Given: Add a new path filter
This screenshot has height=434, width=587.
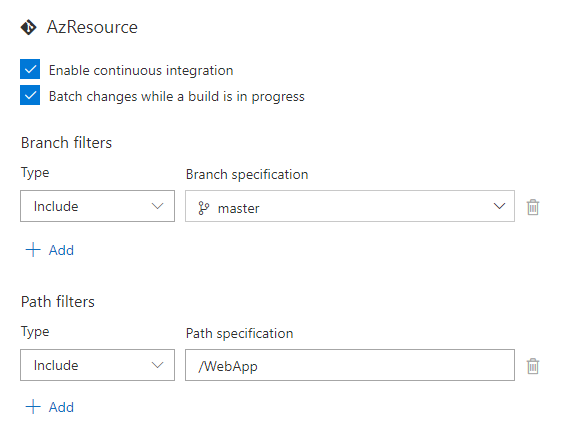Looking at the screenshot, I should click(50, 407).
